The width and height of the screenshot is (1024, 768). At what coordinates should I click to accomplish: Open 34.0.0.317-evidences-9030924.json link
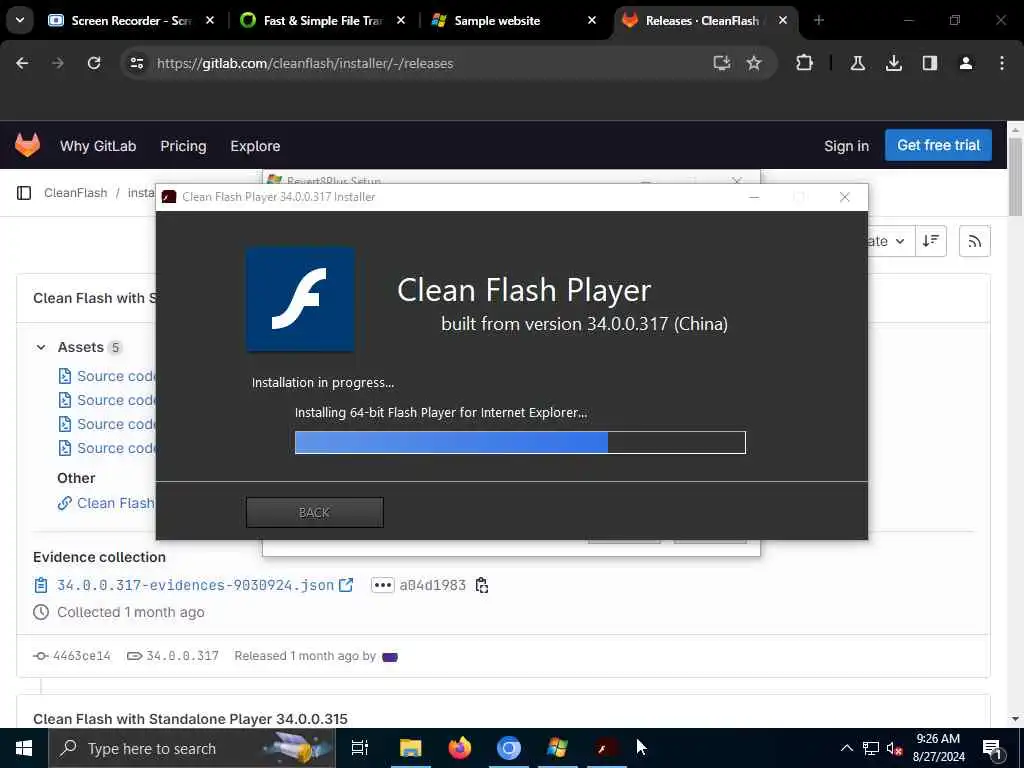(195, 585)
